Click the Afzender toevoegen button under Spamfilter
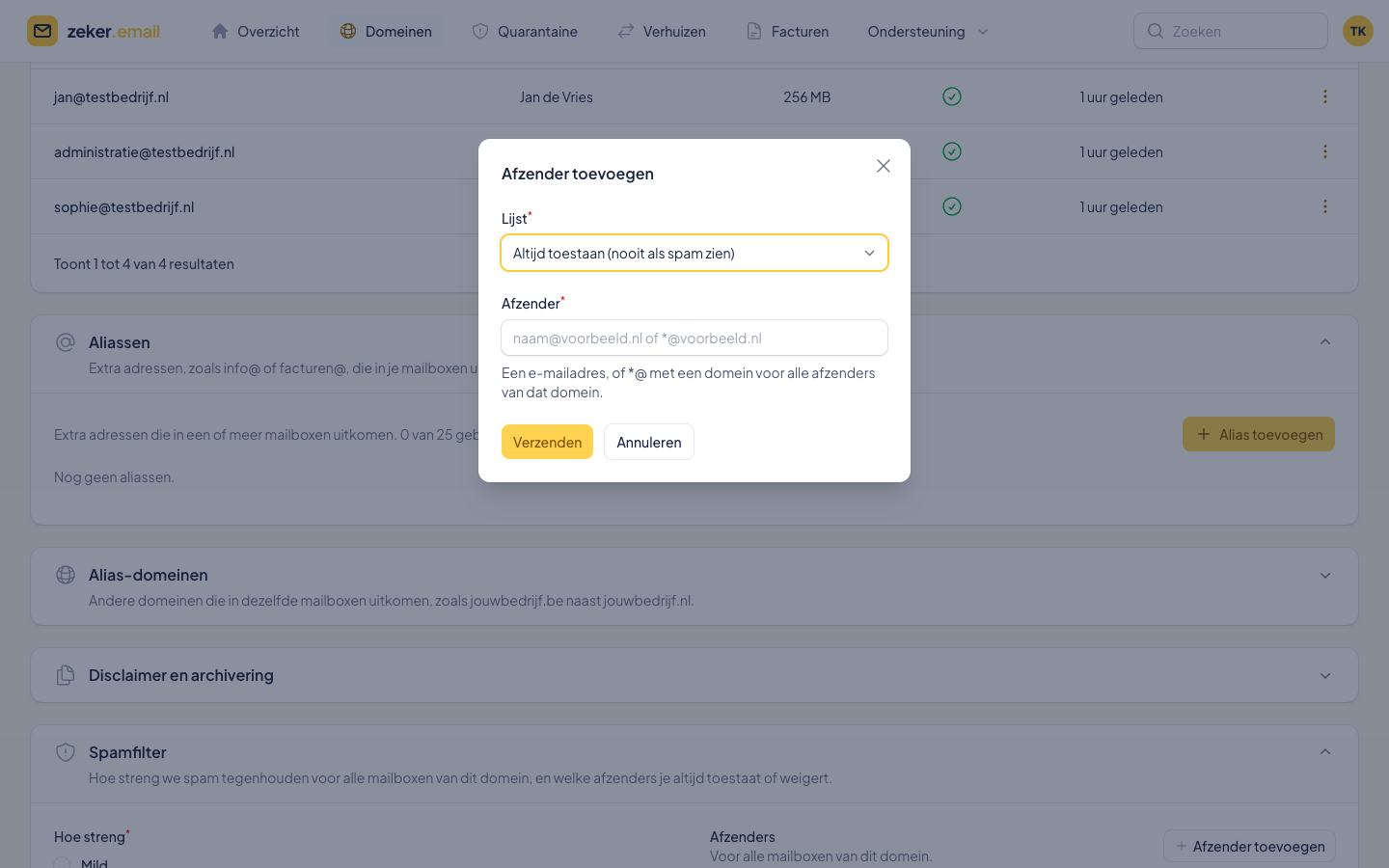Viewport: 1389px width, 868px height. [x=1249, y=846]
